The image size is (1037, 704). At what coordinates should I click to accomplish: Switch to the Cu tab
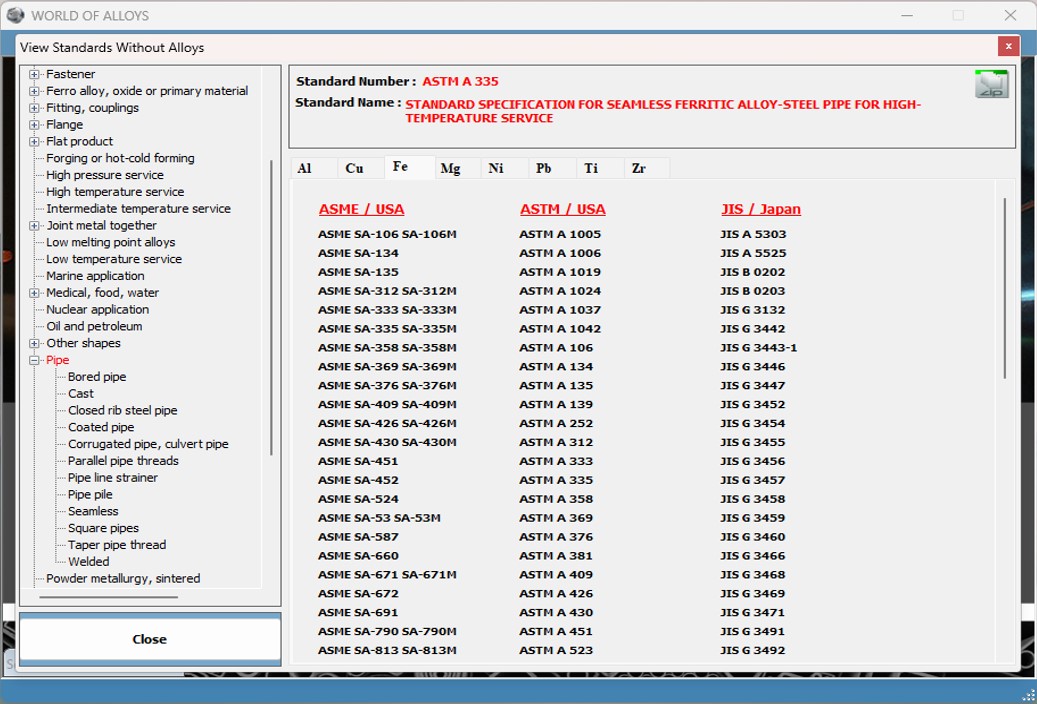point(361,168)
